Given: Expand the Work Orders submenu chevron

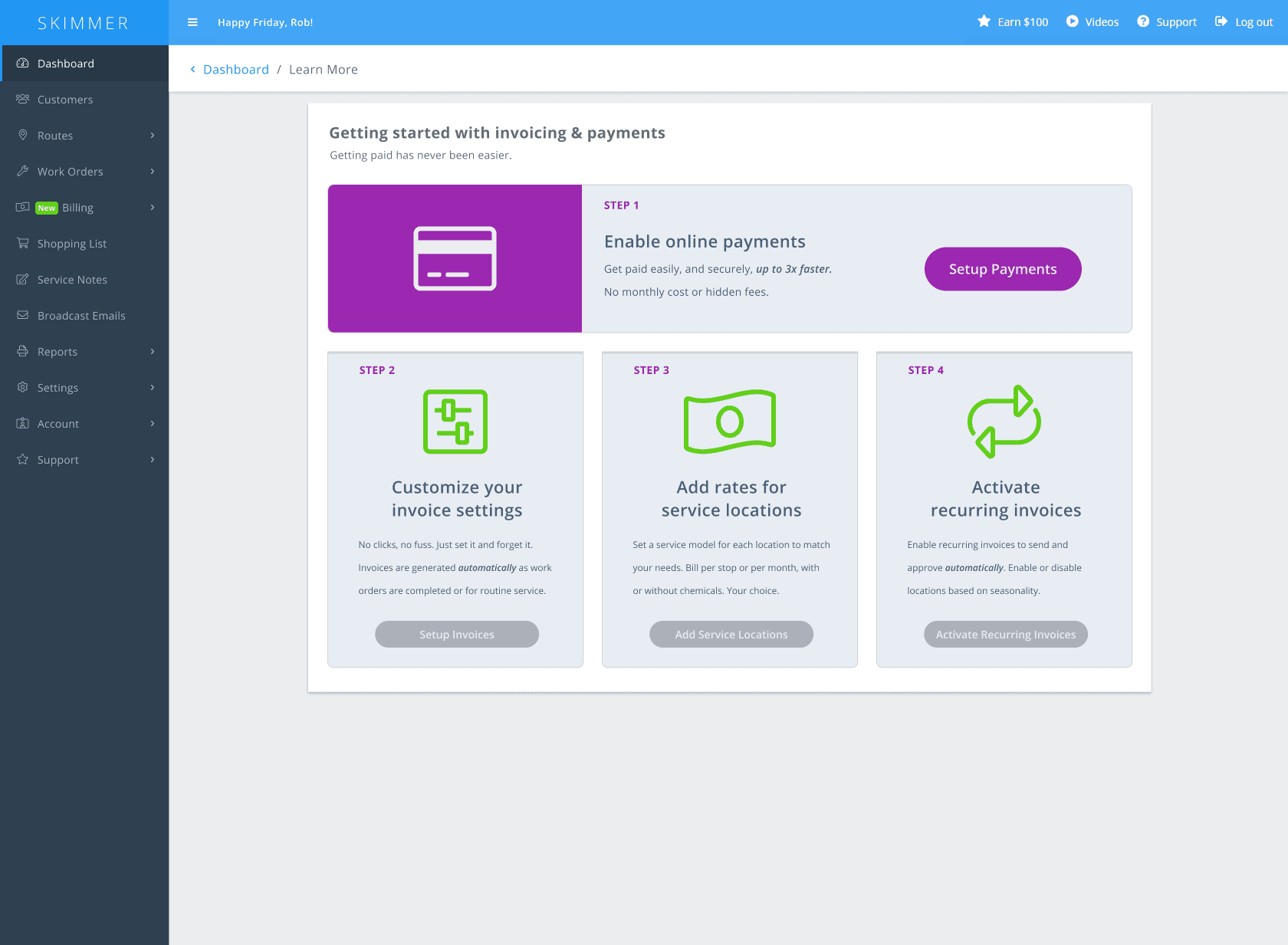Looking at the screenshot, I should (x=153, y=172).
